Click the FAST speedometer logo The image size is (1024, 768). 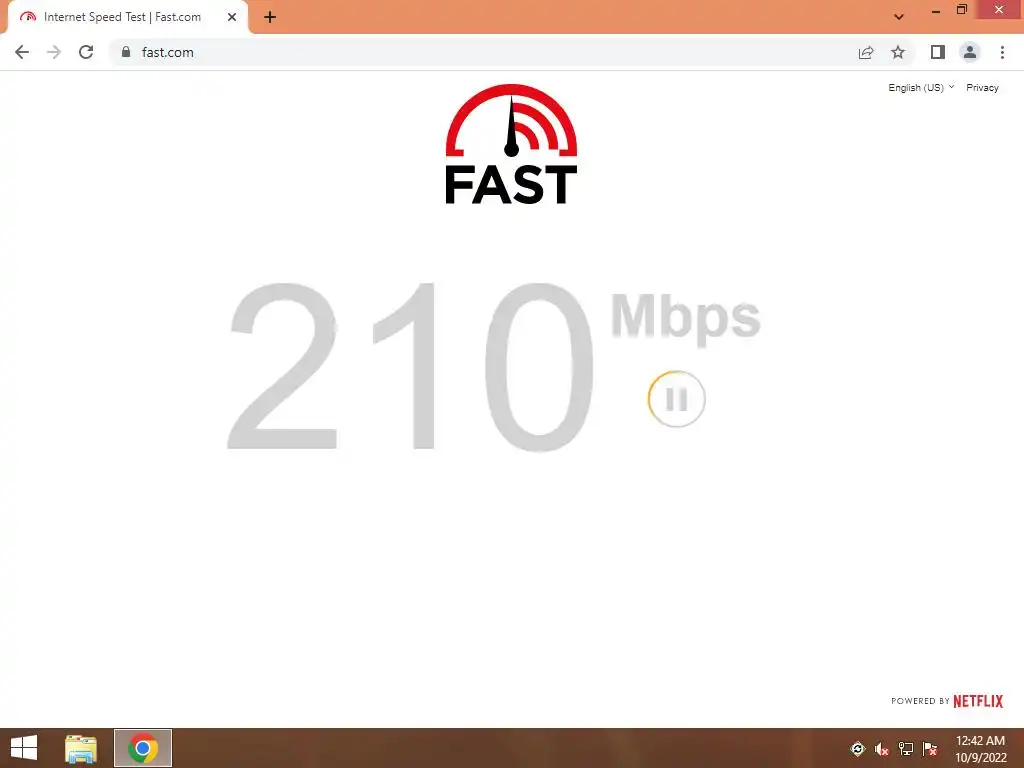tap(511, 144)
